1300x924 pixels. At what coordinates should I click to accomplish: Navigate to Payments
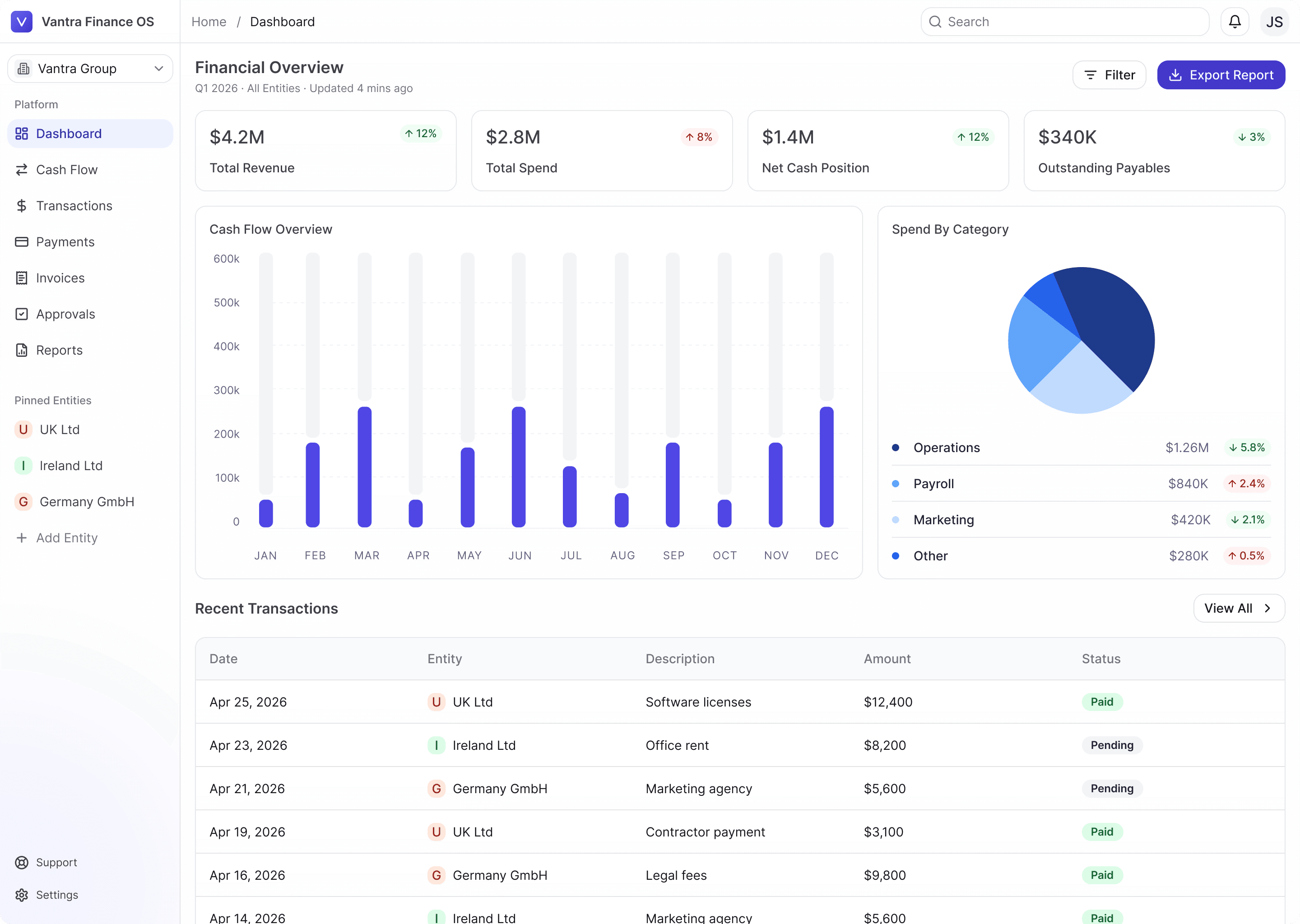[90, 242]
